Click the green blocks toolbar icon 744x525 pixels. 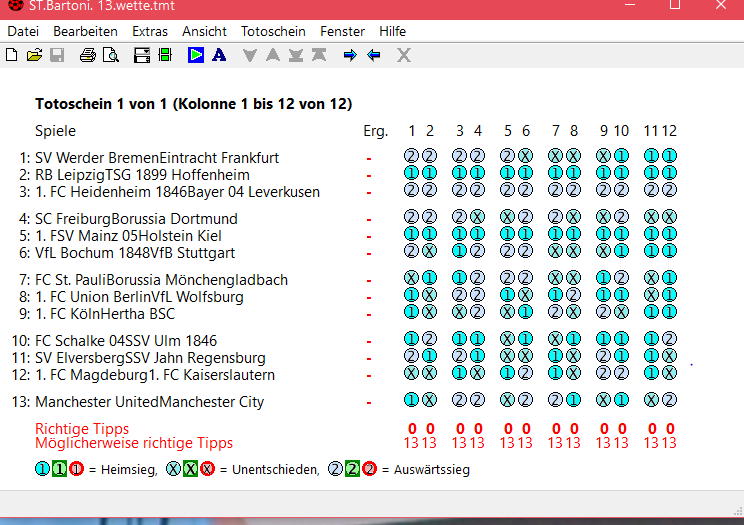[x=165, y=55]
